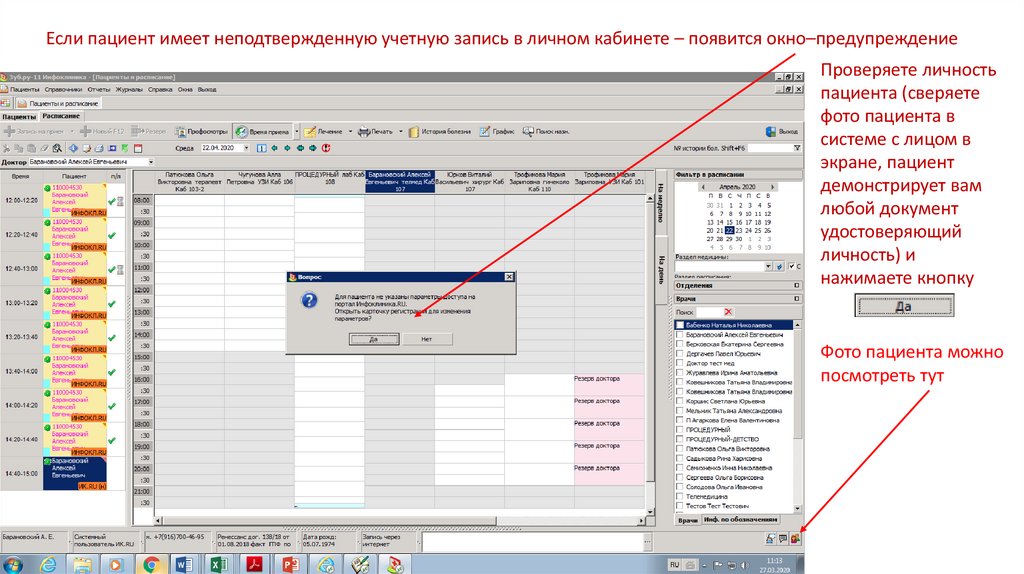Select April 15 in the calendar
Viewport: 1024px width, 574px height.
point(730,221)
